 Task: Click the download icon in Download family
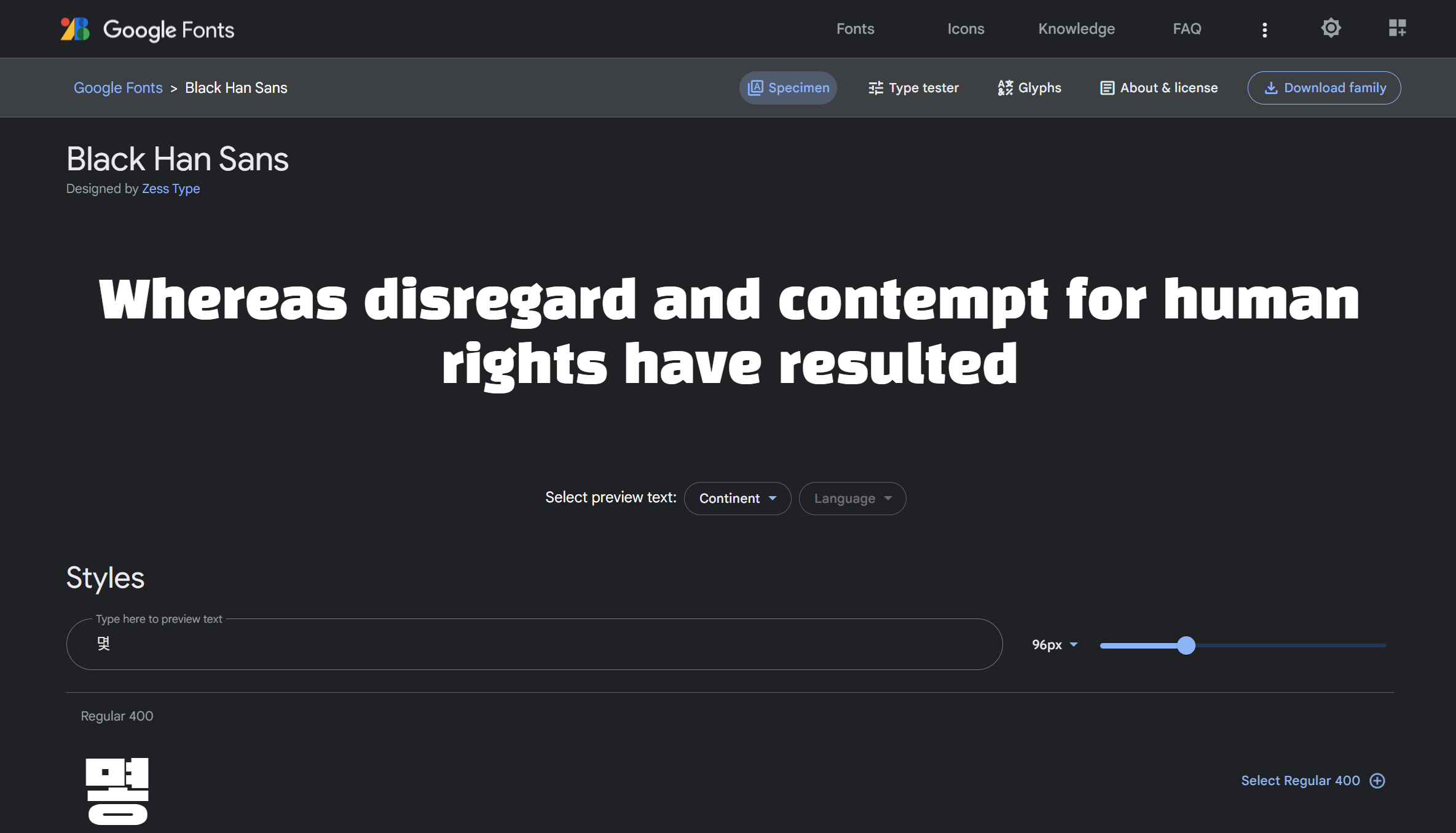pos(1271,87)
